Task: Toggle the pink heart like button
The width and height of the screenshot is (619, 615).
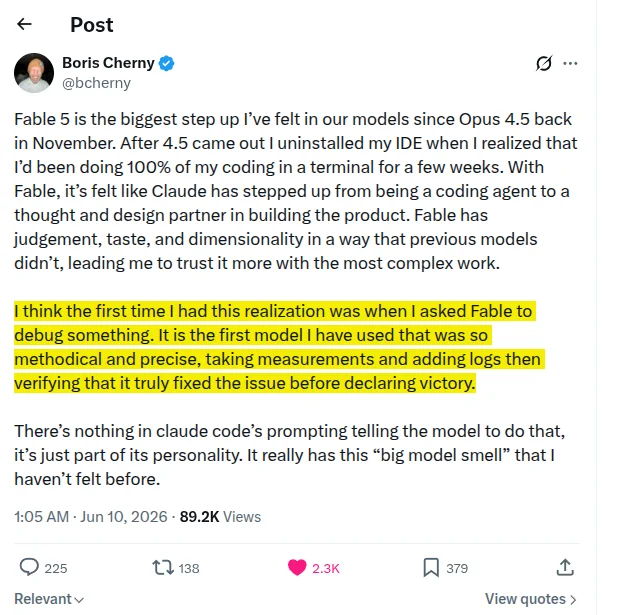Action: click(297, 568)
